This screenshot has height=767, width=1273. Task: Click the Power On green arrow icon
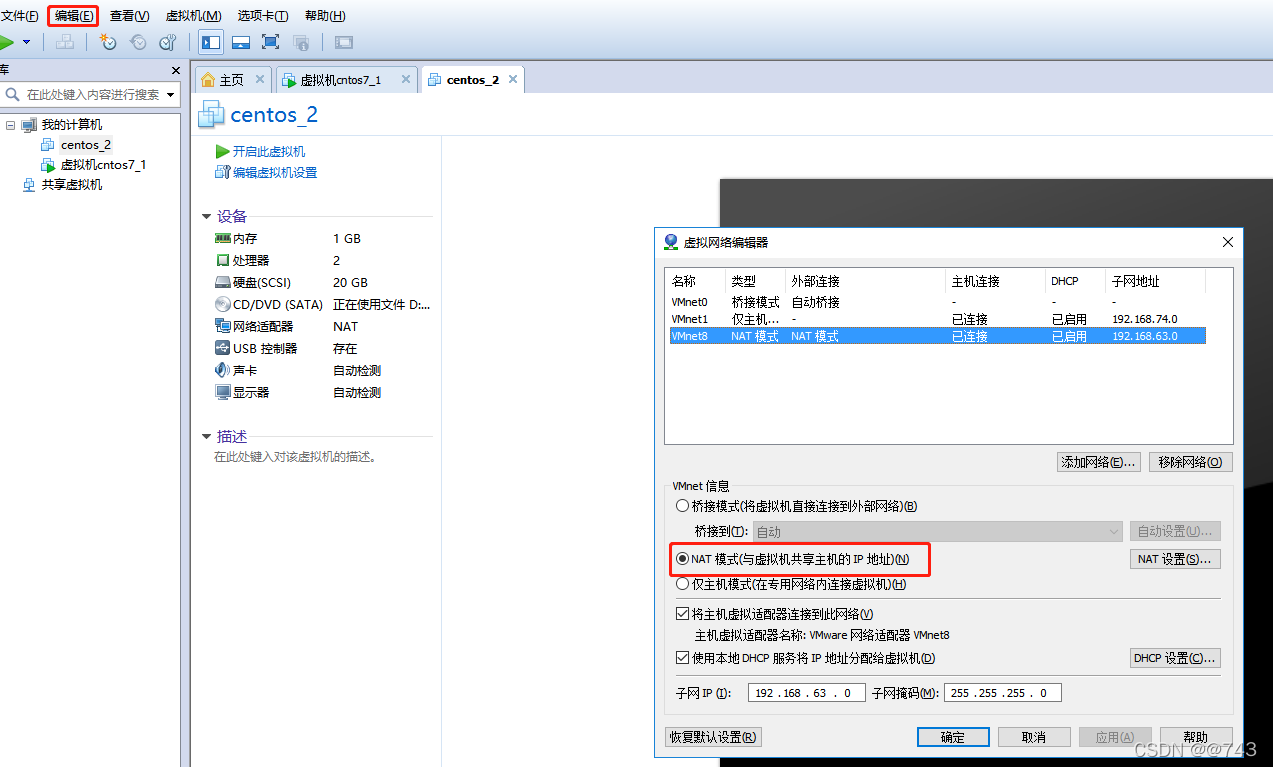(x=8, y=42)
